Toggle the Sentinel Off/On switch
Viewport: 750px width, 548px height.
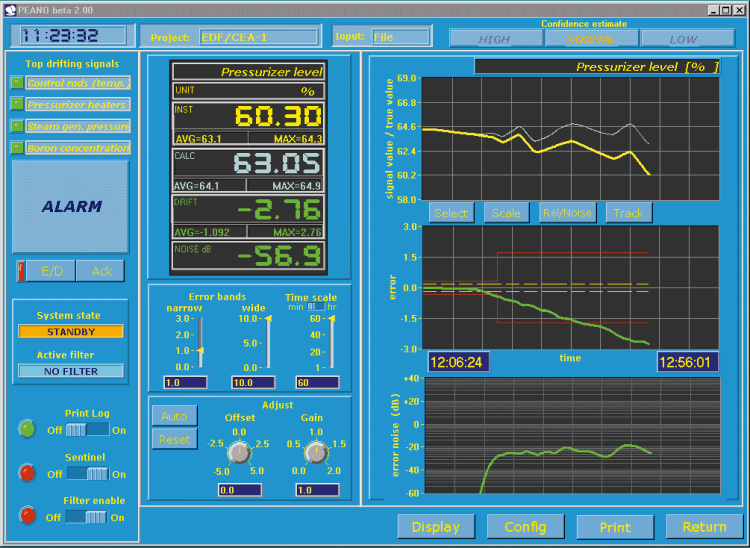[95, 473]
